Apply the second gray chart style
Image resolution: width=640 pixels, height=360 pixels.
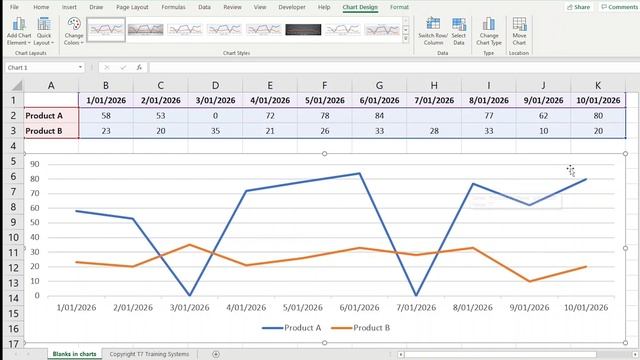[x=145, y=29]
